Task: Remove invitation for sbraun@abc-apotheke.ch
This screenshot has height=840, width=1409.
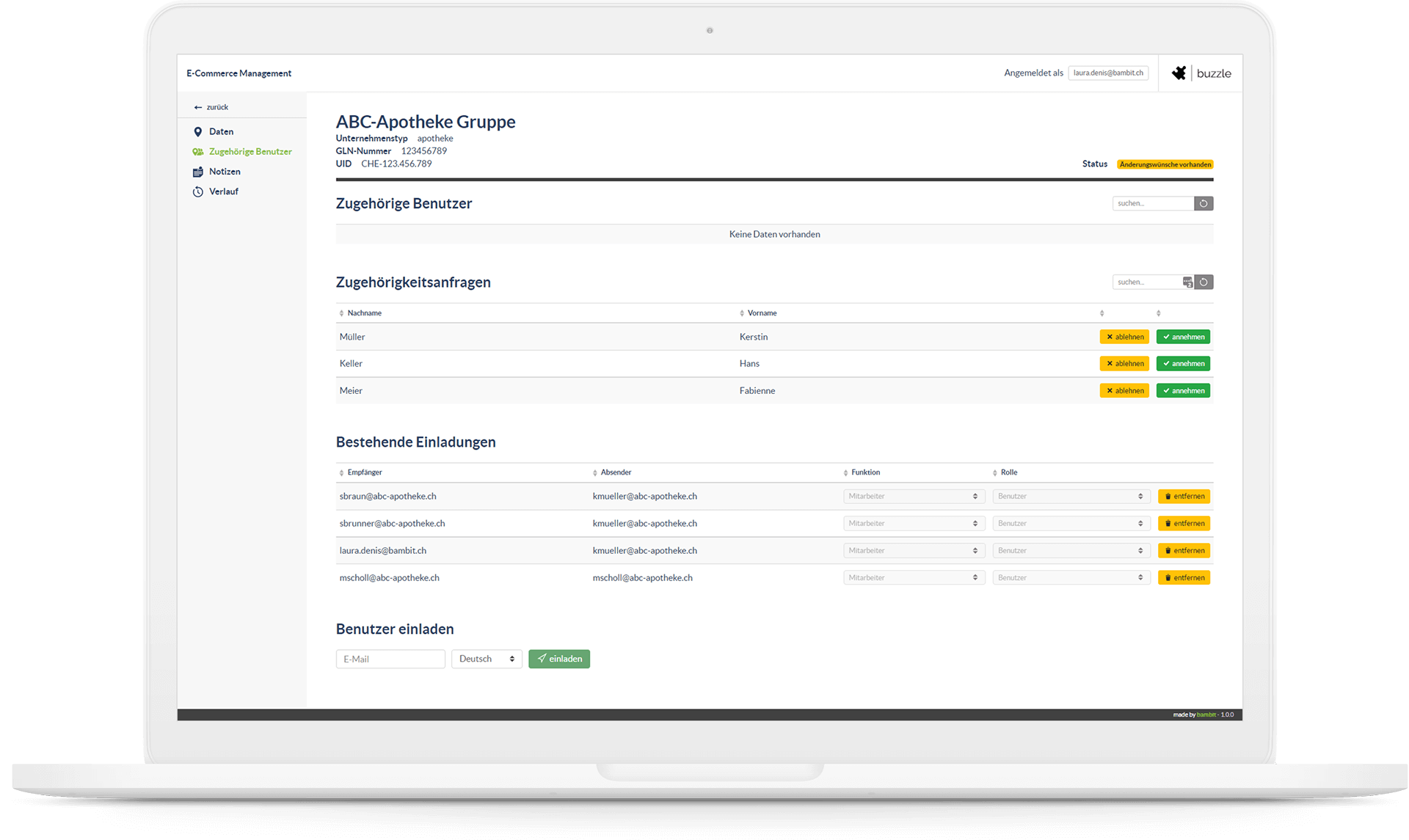Action: (1184, 496)
